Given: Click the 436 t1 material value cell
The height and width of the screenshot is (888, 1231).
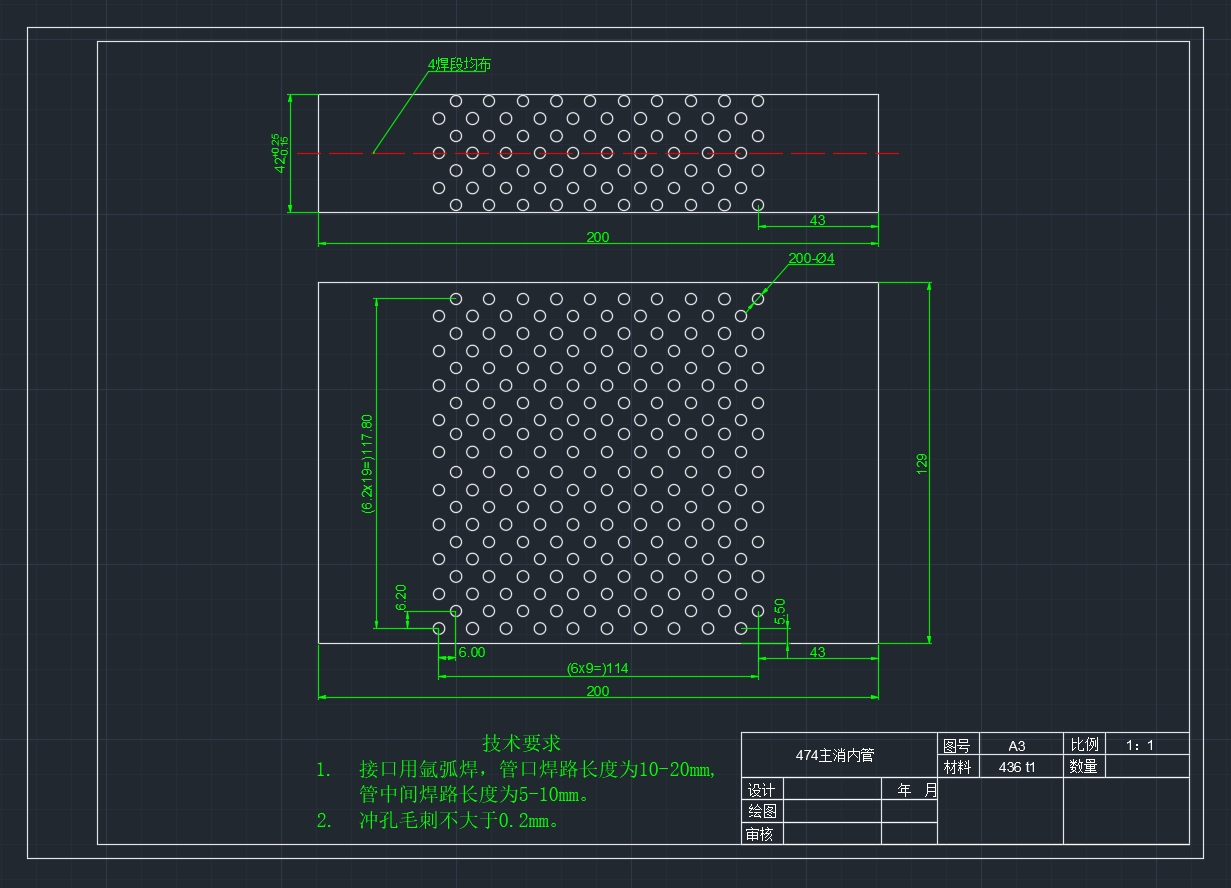Looking at the screenshot, I should click(1016, 767).
